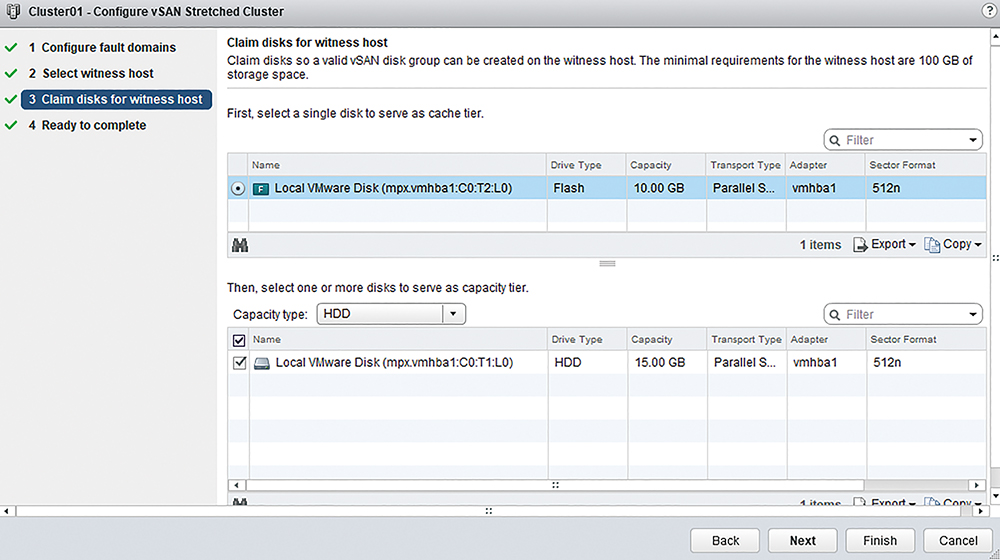Click the cluster icon in the title bar
The image size is (1000, 560).
pos(13,11)
